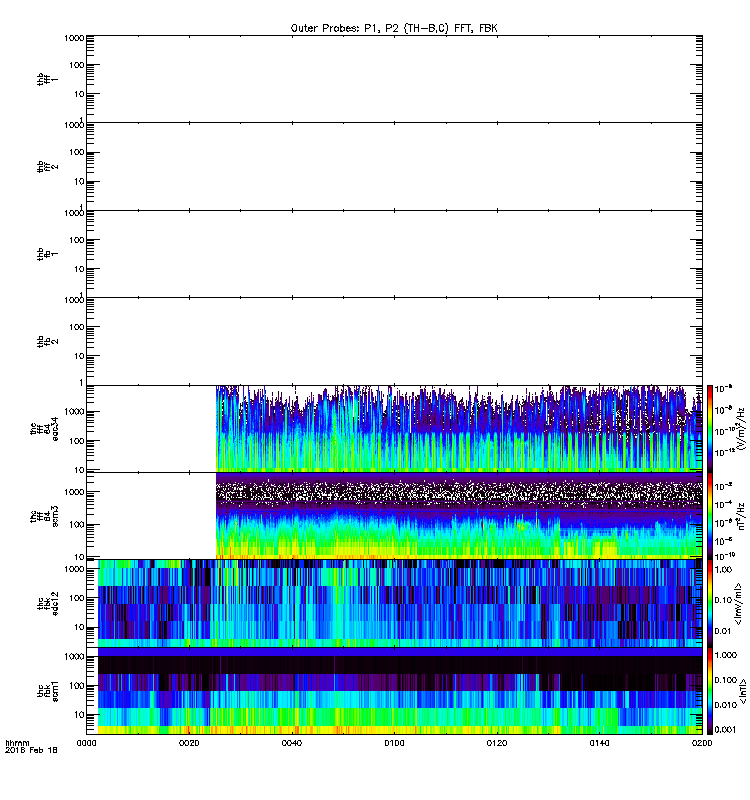Image resolution: width=750 pixels, height=800 pixels.
Task: Click the '10' y-axis tick of thb fb 2 panel
Action: tap(80, 356)
